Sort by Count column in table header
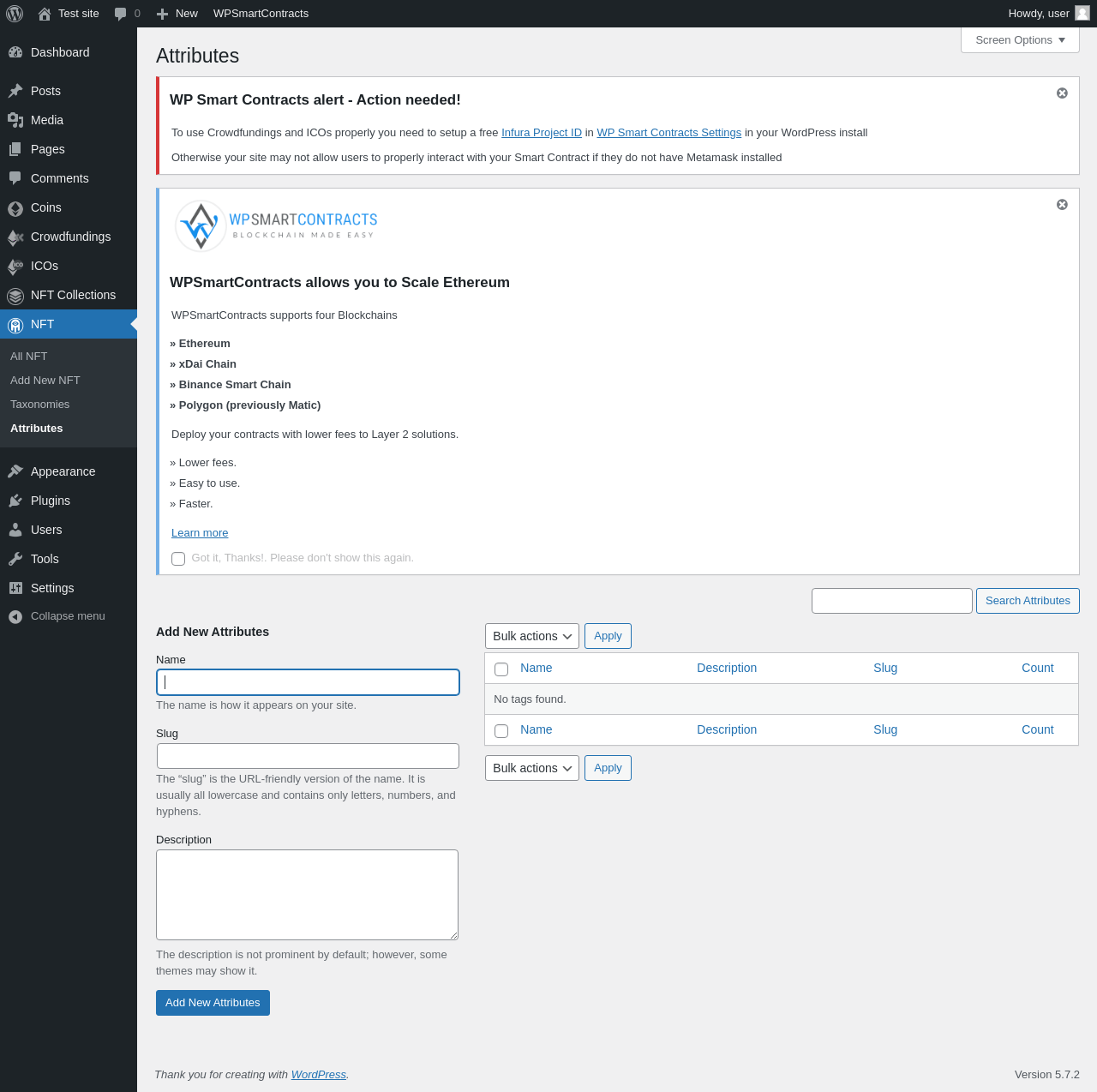The width and height of the screenshot is (1097, 1092). tap(1038, 668)
